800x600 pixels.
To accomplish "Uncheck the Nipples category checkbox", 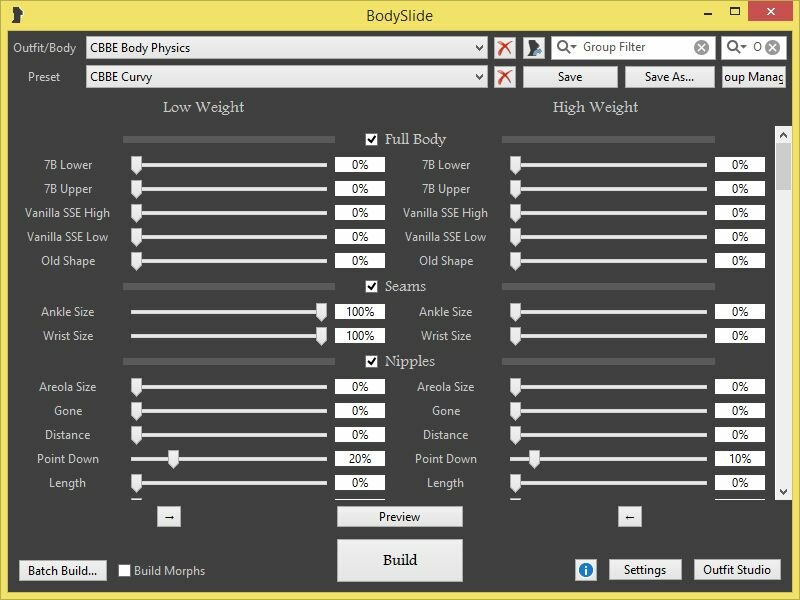I will pyautogui.click(x=371, y=361).
